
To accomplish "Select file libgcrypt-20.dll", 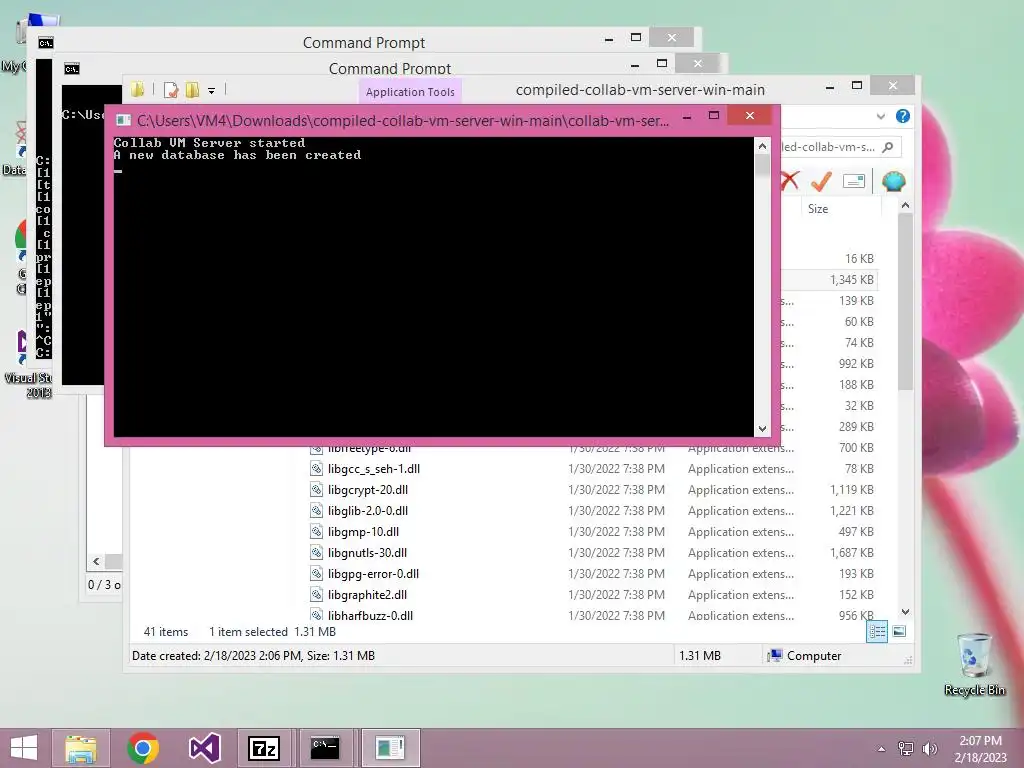I will pos(368,490).
